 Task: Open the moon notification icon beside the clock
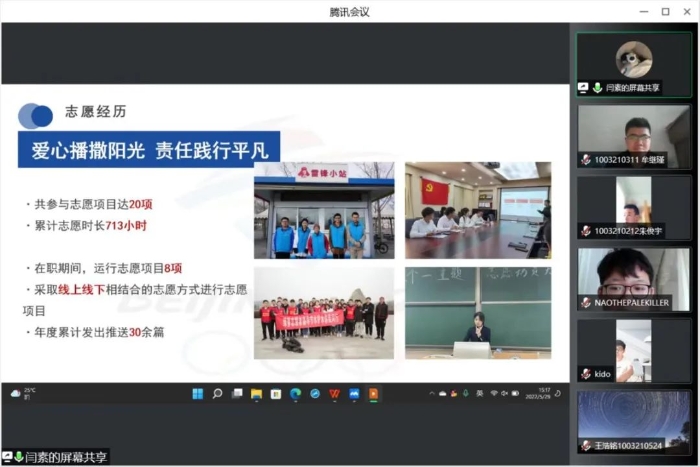point(558,393)
